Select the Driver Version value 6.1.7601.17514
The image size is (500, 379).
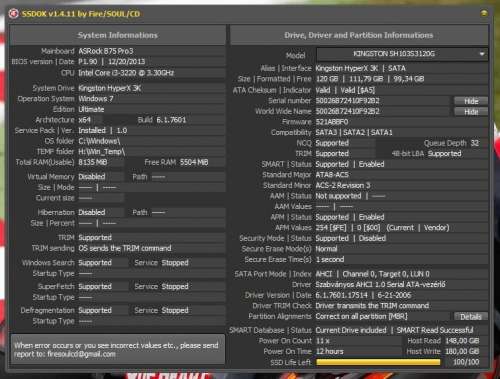pyautogui.click(x=341, y=295)
